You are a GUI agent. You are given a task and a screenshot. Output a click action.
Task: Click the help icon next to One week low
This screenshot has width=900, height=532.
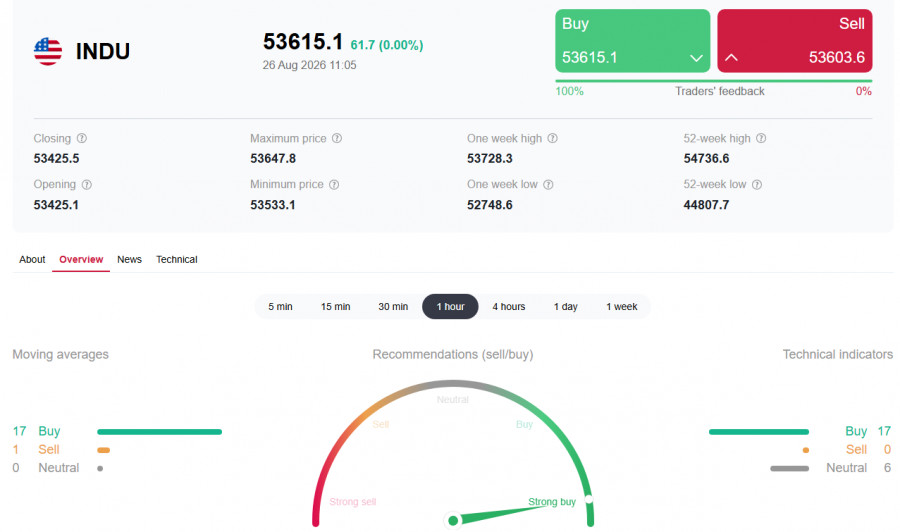point(548,185)
